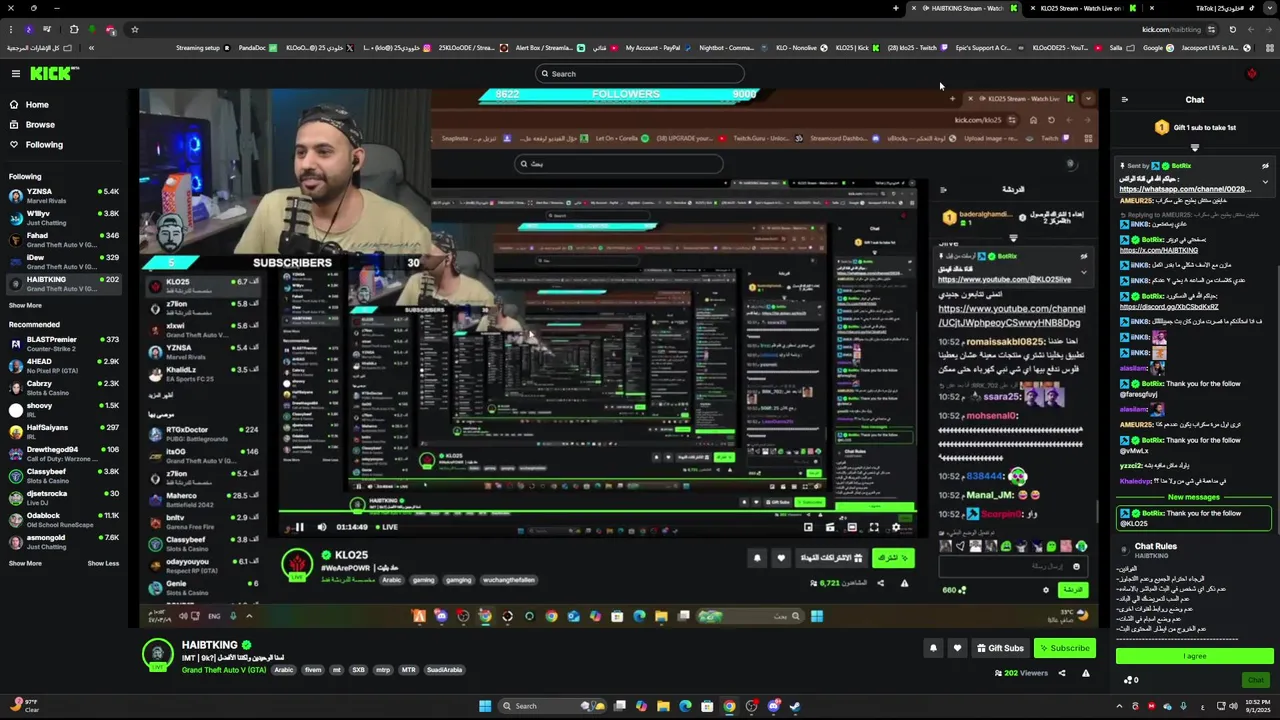Select the Arabic tag under HAIBTKING
This screenshot has height=720, width=1280.
point(284,670)
